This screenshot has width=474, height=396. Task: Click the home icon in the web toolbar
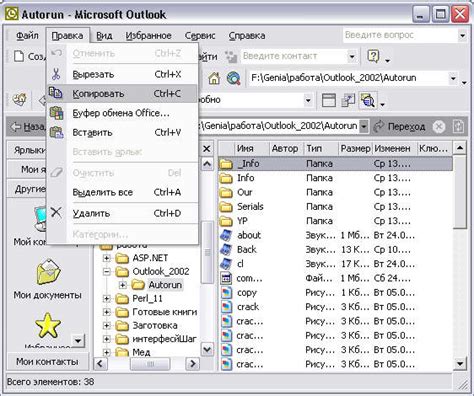coord(214,78)
